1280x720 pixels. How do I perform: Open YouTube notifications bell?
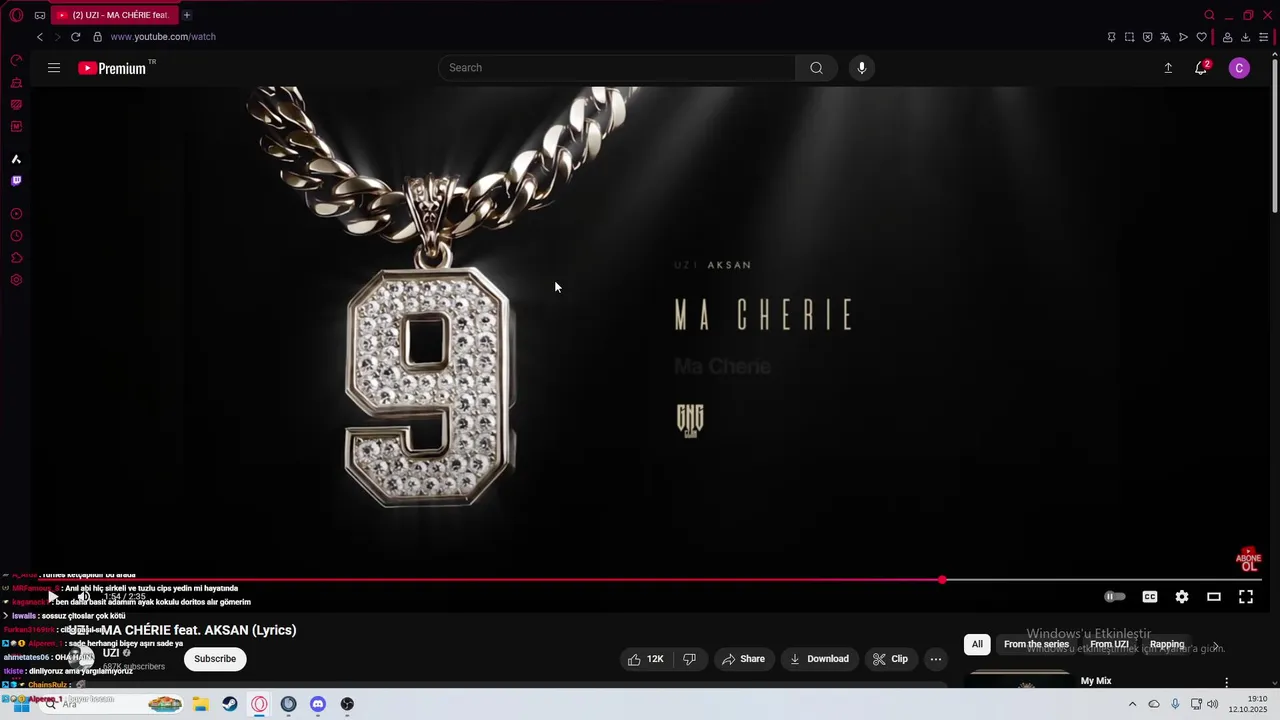coord(1201,68)
